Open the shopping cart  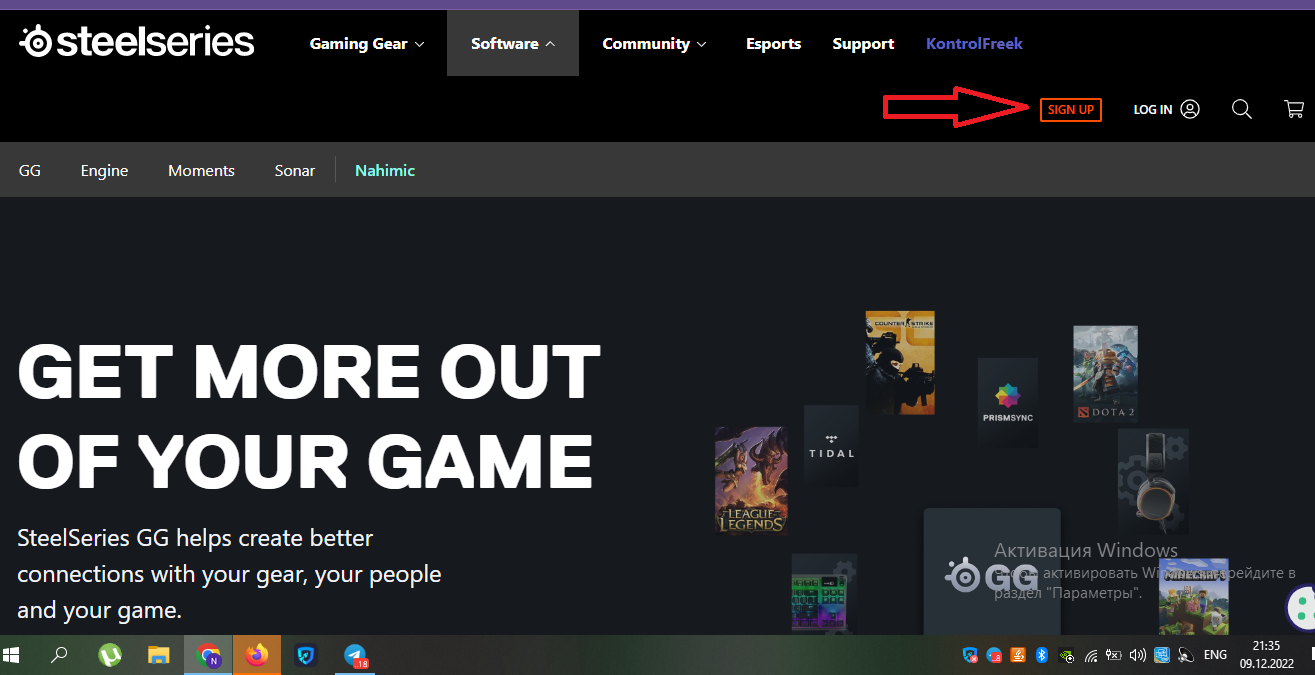coord(1294,109)
